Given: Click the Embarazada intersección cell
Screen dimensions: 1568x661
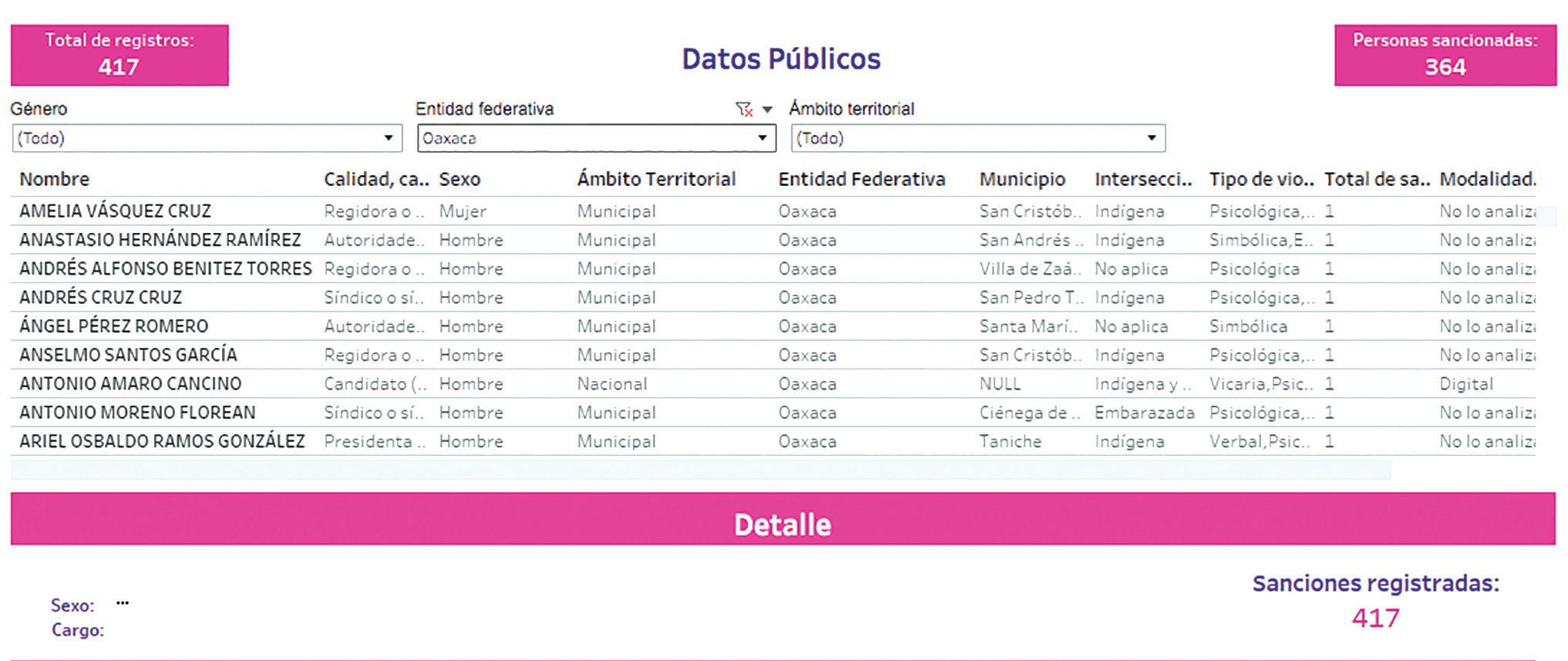Looking at the screenshot, I should (x=1144, y=413).
